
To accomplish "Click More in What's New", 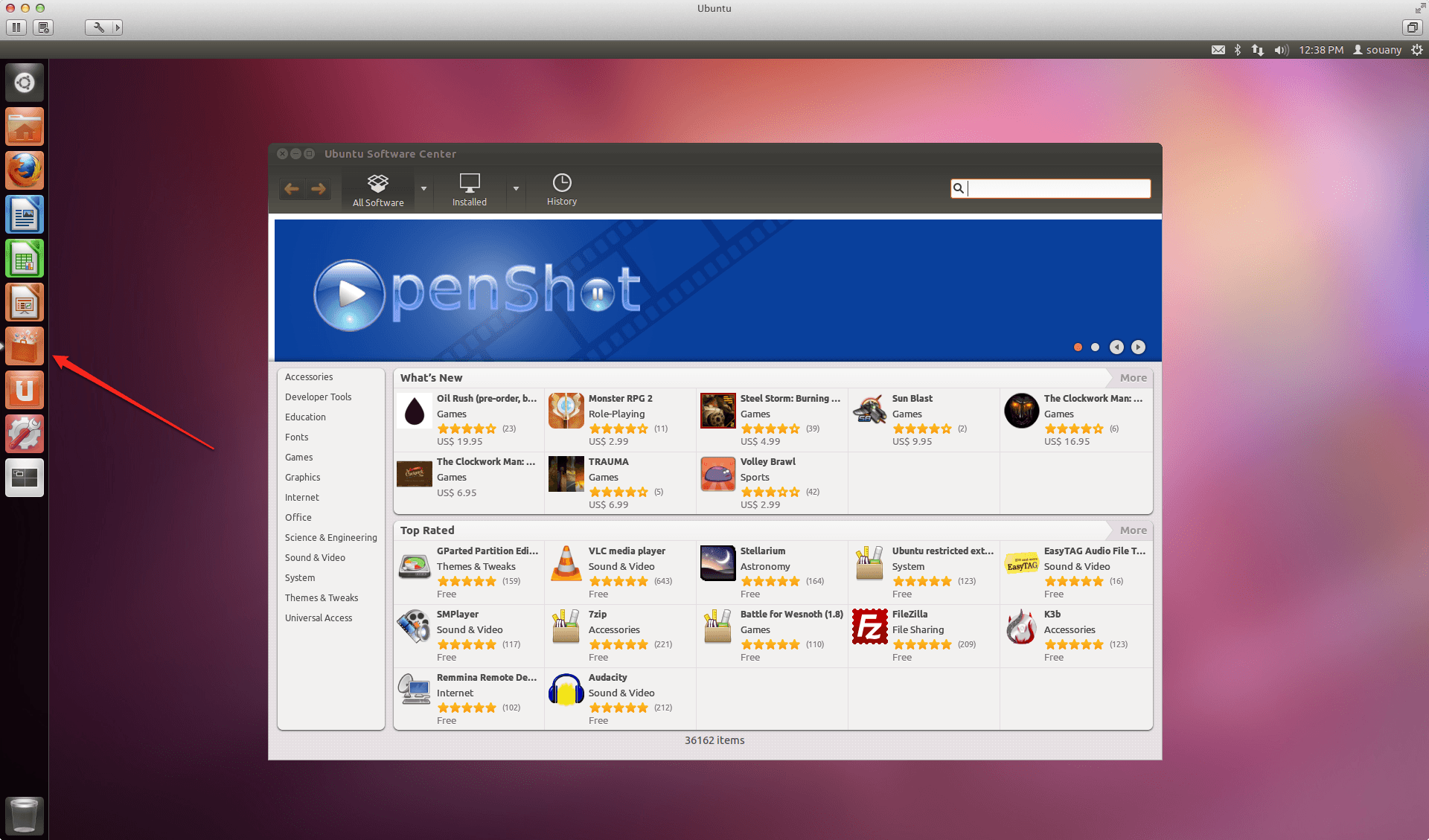I will [1133, 378].
